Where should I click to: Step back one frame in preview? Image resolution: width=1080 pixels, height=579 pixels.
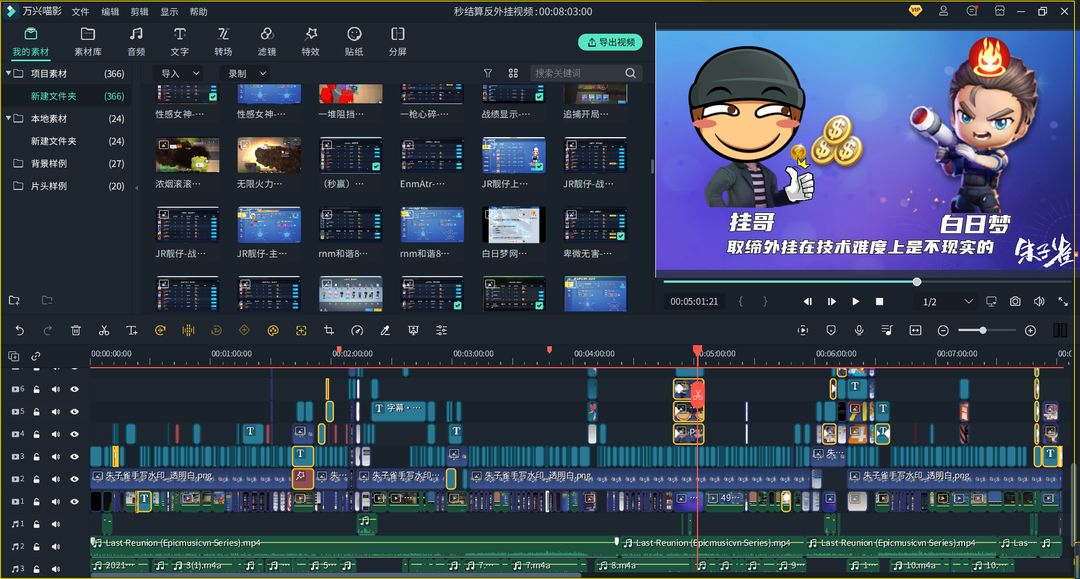tap(807, 302)
